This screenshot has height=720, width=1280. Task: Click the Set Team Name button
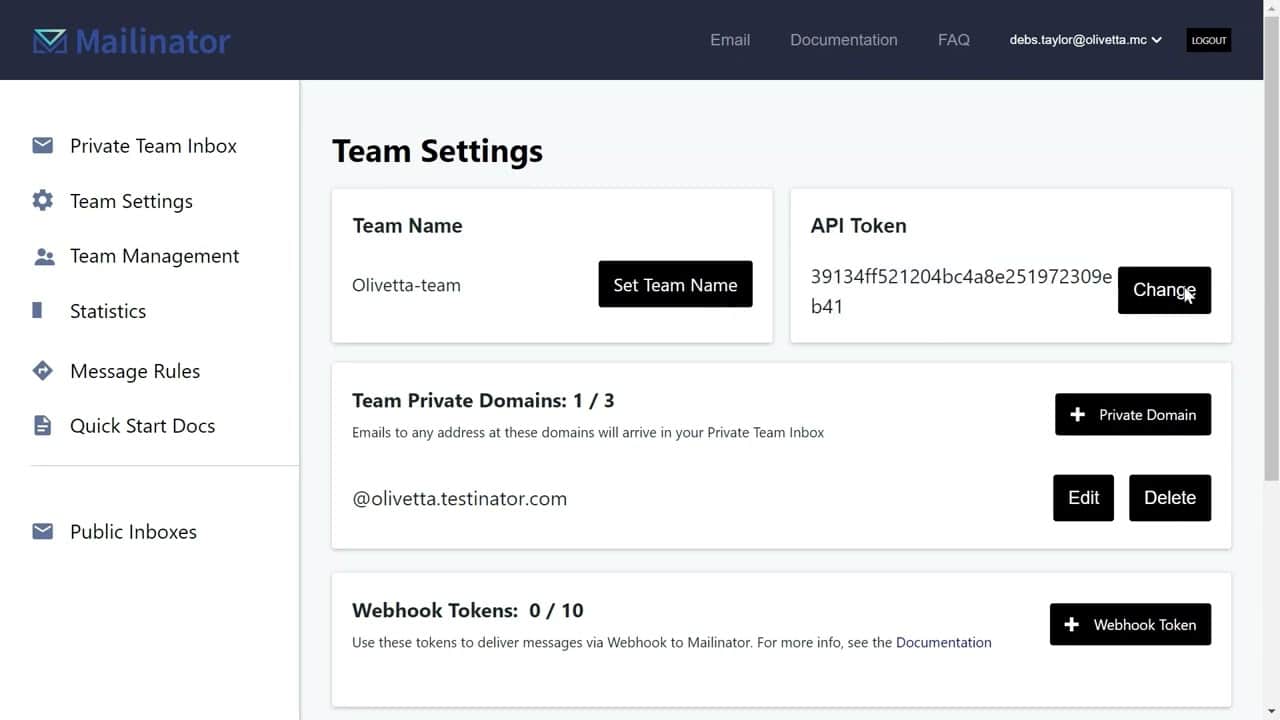point(675,285)
